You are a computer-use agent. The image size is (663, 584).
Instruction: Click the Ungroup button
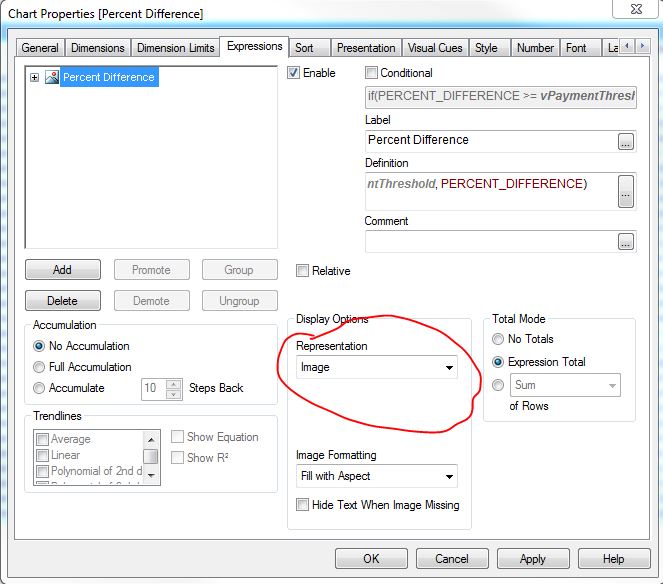pos(239,301)
